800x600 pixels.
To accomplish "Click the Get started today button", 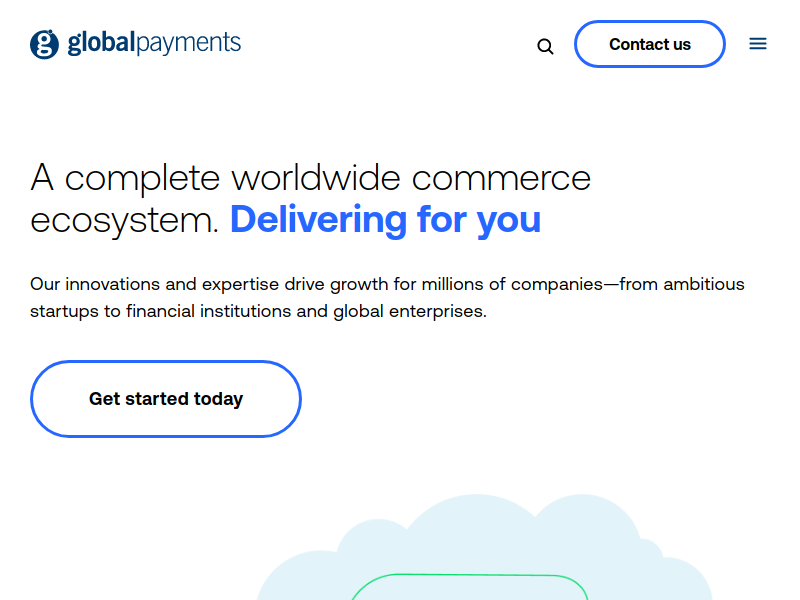I will [165, 399].
